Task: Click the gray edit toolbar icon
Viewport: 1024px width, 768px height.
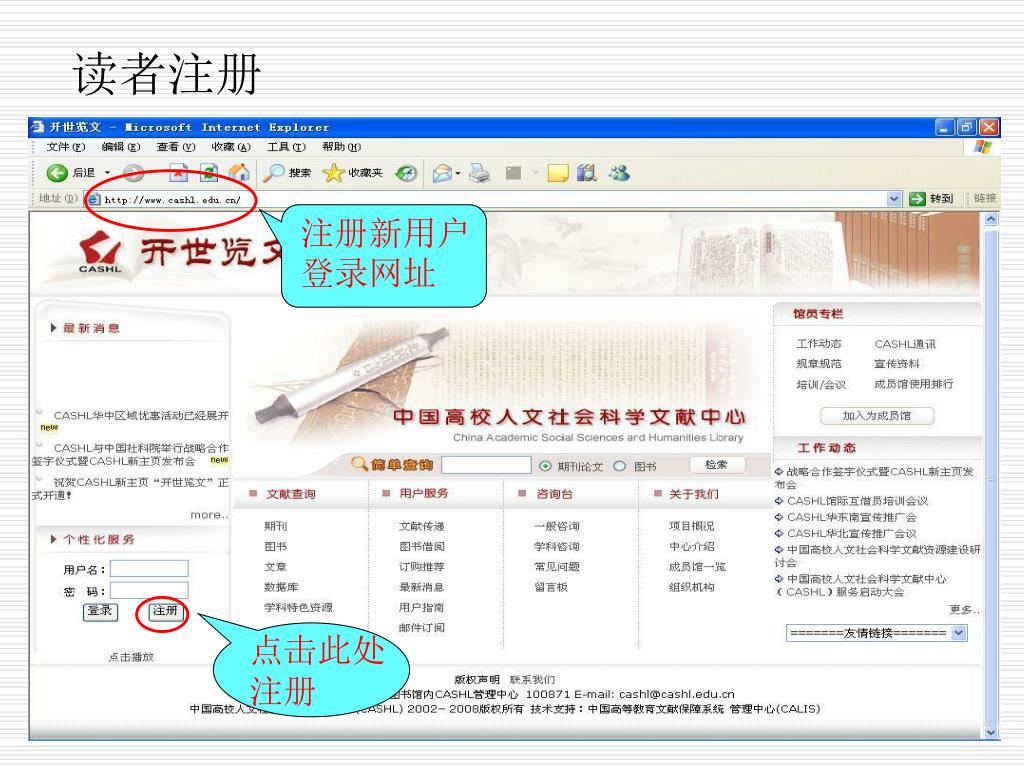Action: coord(514,173)
